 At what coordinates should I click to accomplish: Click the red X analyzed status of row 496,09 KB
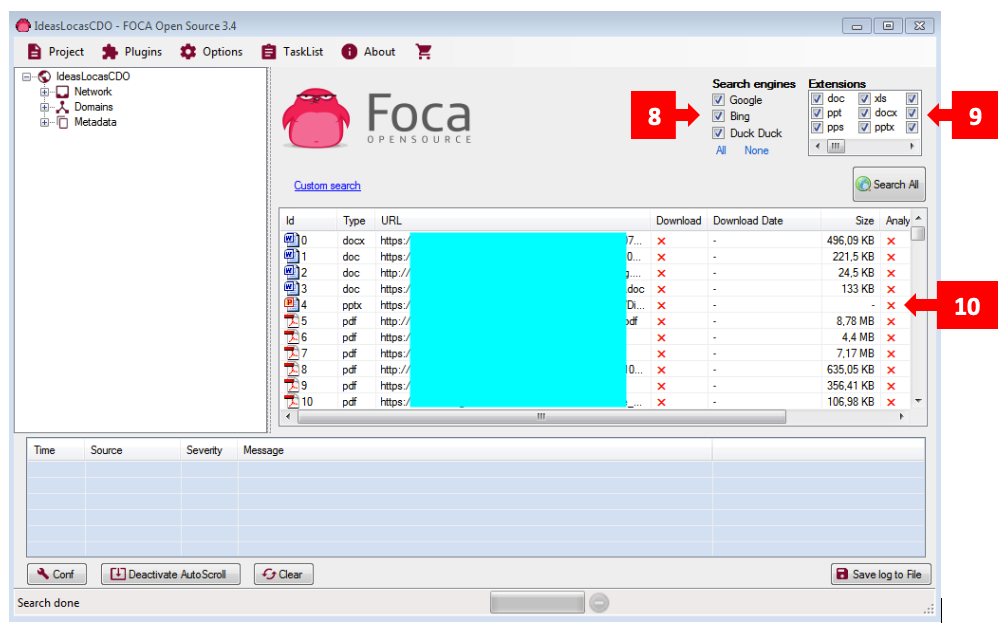pos(891,241)
